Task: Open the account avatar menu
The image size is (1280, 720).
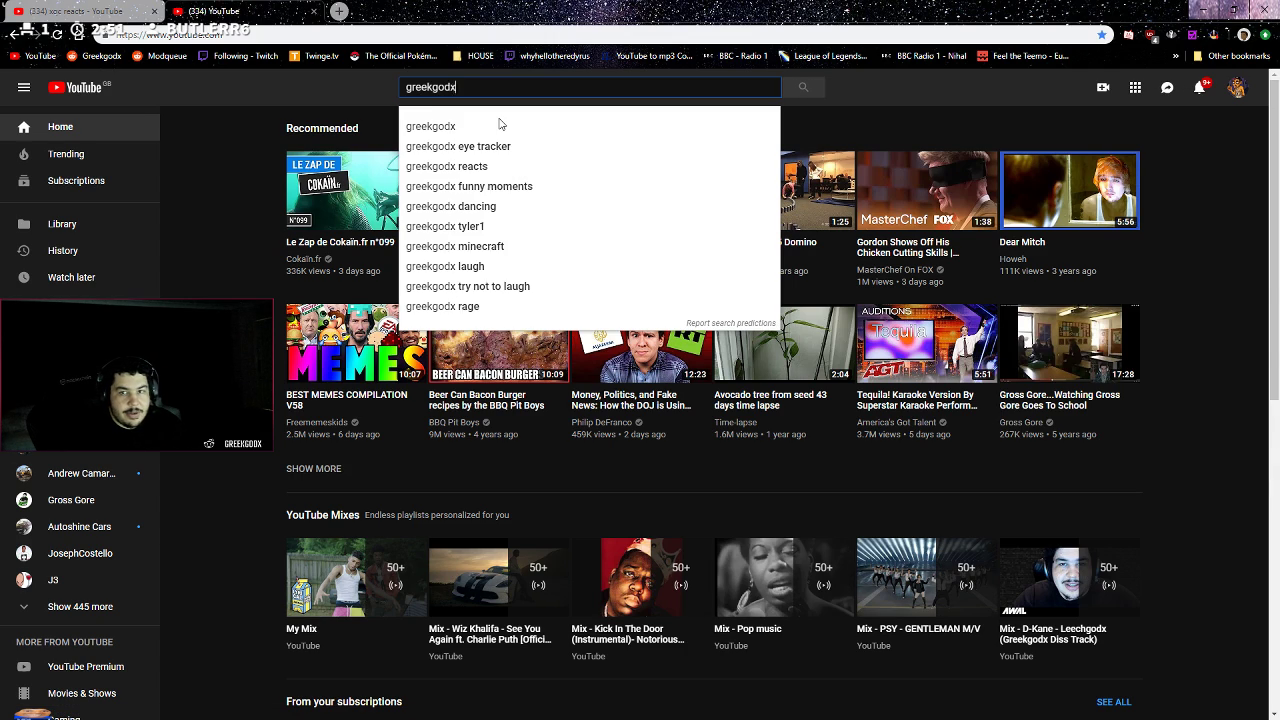Action: [x=1237, y=87]
